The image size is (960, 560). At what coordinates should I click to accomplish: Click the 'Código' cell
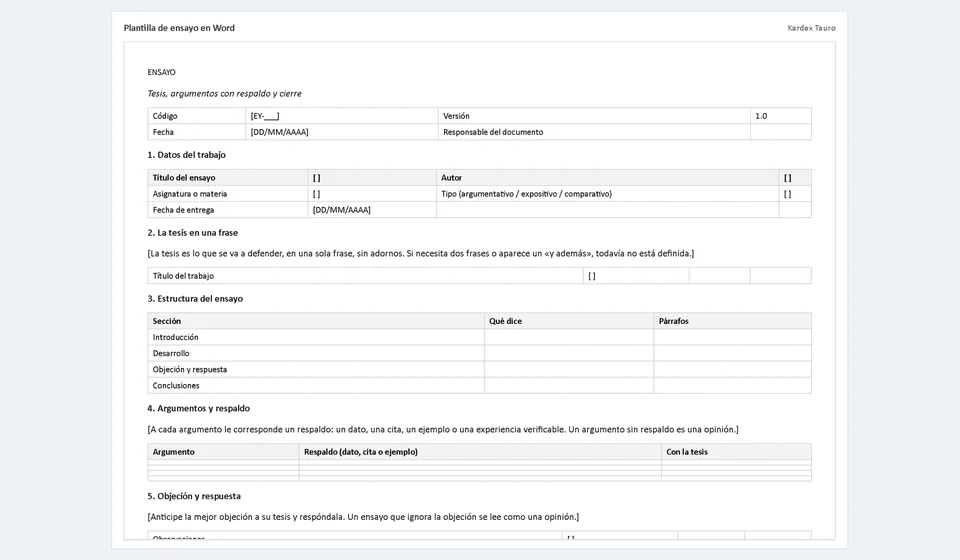click(x=197, y=116)
